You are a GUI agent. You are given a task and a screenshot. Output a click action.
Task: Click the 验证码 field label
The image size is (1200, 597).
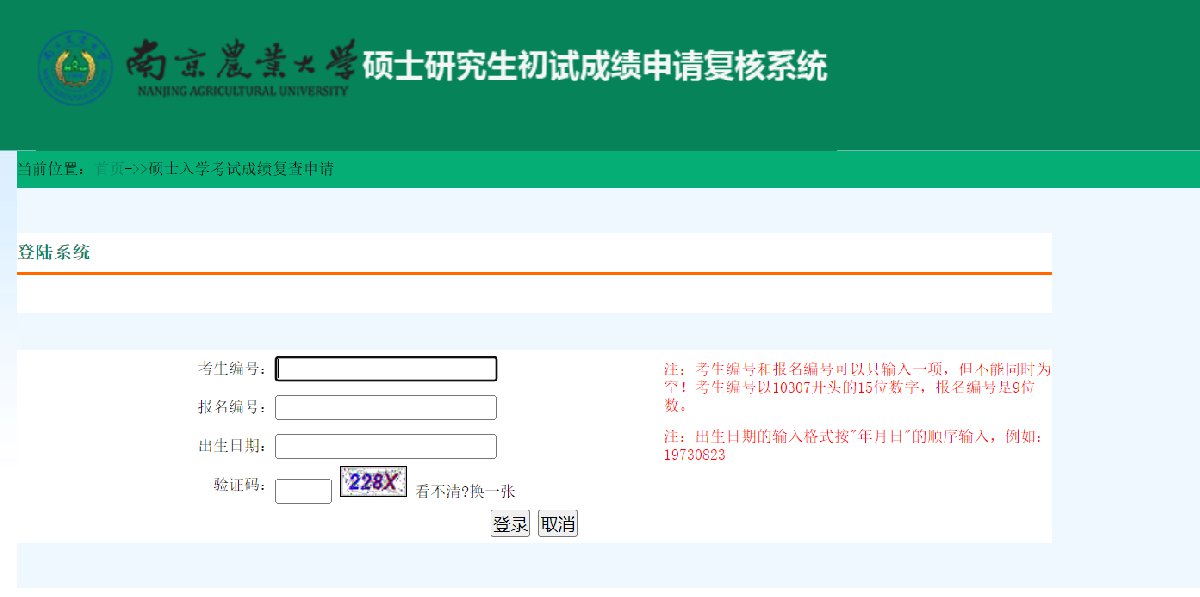click(x=240, y=485)
